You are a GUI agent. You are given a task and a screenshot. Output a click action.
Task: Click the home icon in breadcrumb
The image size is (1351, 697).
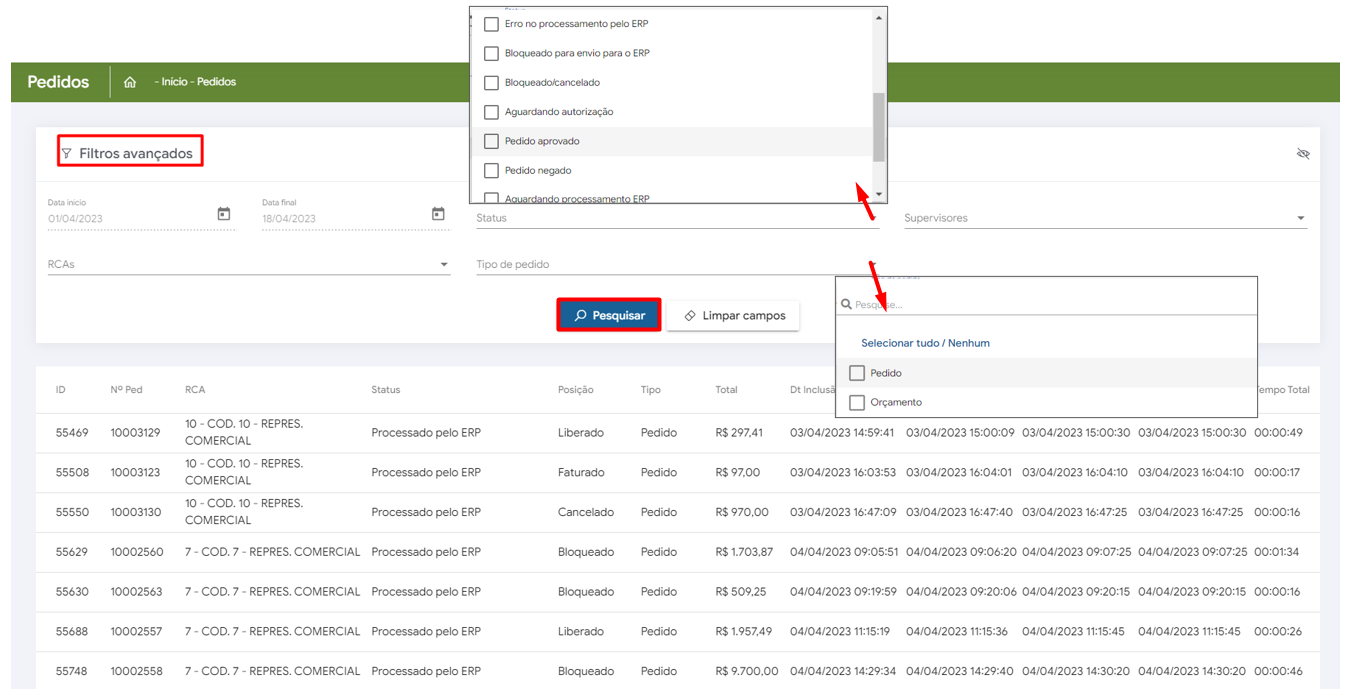pos(130,82)
